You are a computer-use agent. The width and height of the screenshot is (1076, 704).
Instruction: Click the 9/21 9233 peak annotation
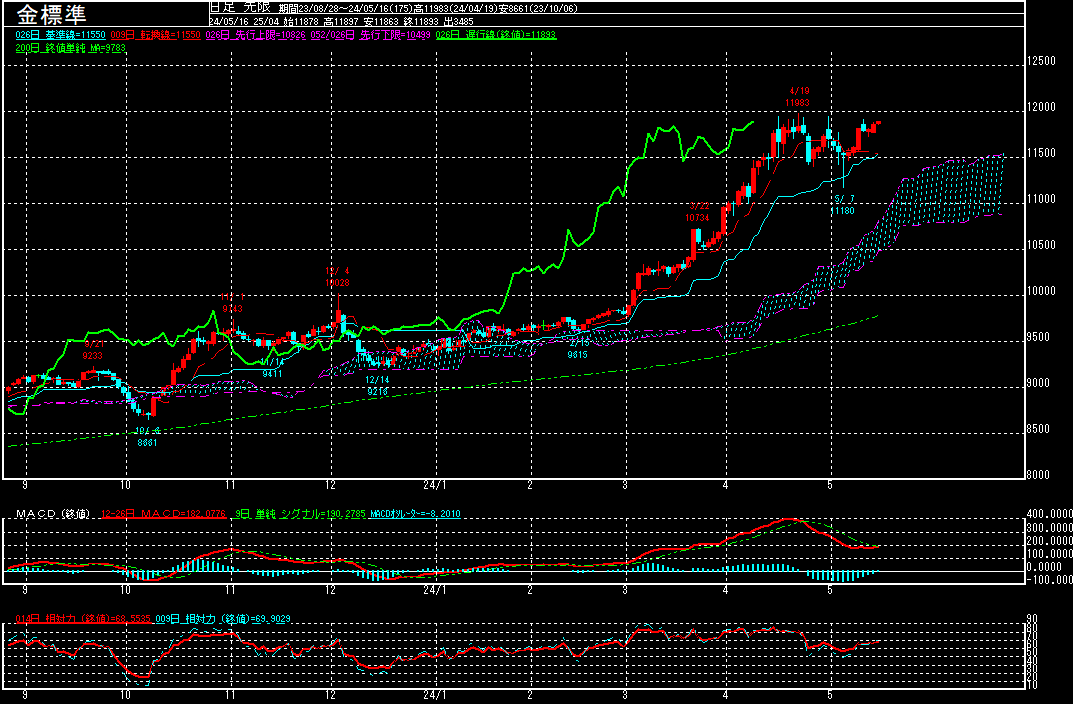93,350
